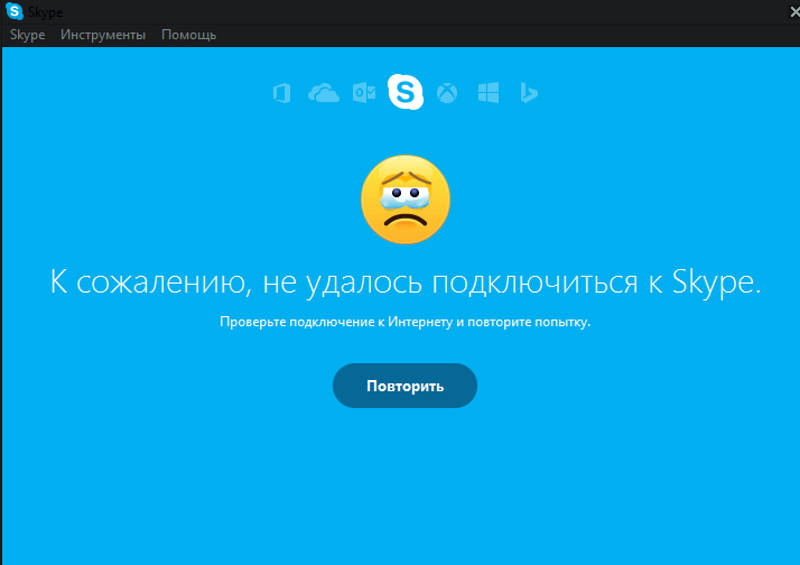
Task: Close the Skype window
Action: click(794, 12)
